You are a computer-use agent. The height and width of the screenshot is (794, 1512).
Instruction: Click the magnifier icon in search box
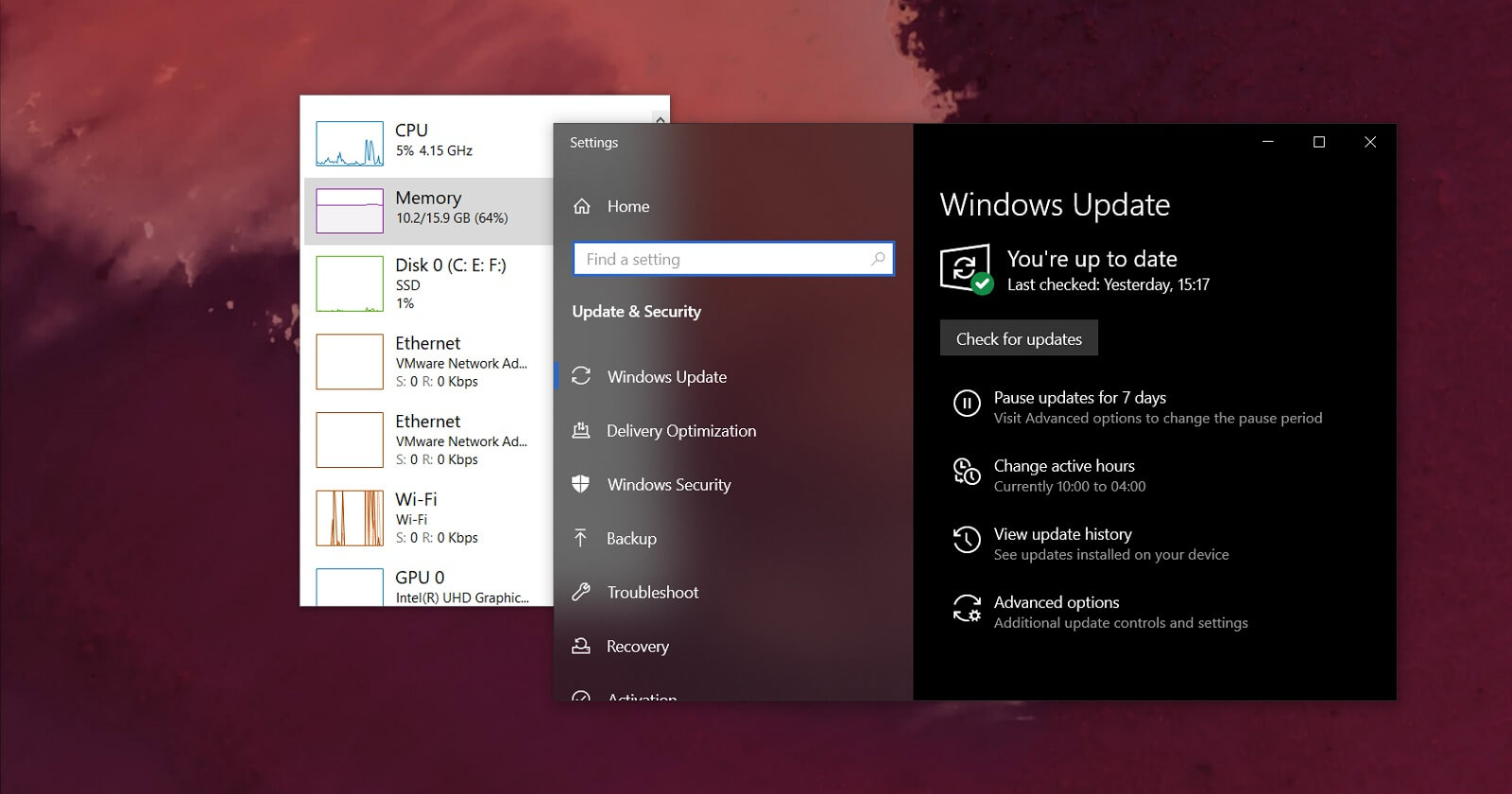tap(878, 259)
